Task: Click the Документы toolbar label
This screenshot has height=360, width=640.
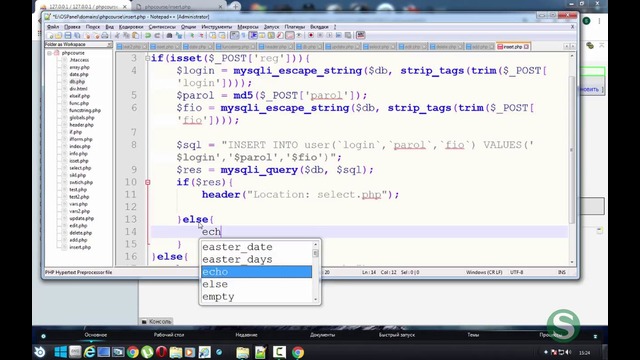Action: pyautogui.click(x=322, y=335)
